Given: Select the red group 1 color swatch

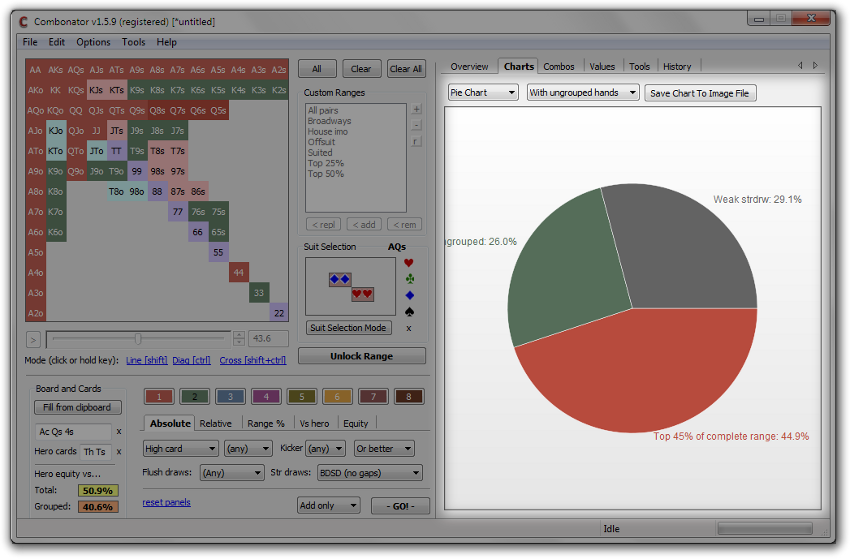Looking at the screenshot, I should [x=160, y=397].
